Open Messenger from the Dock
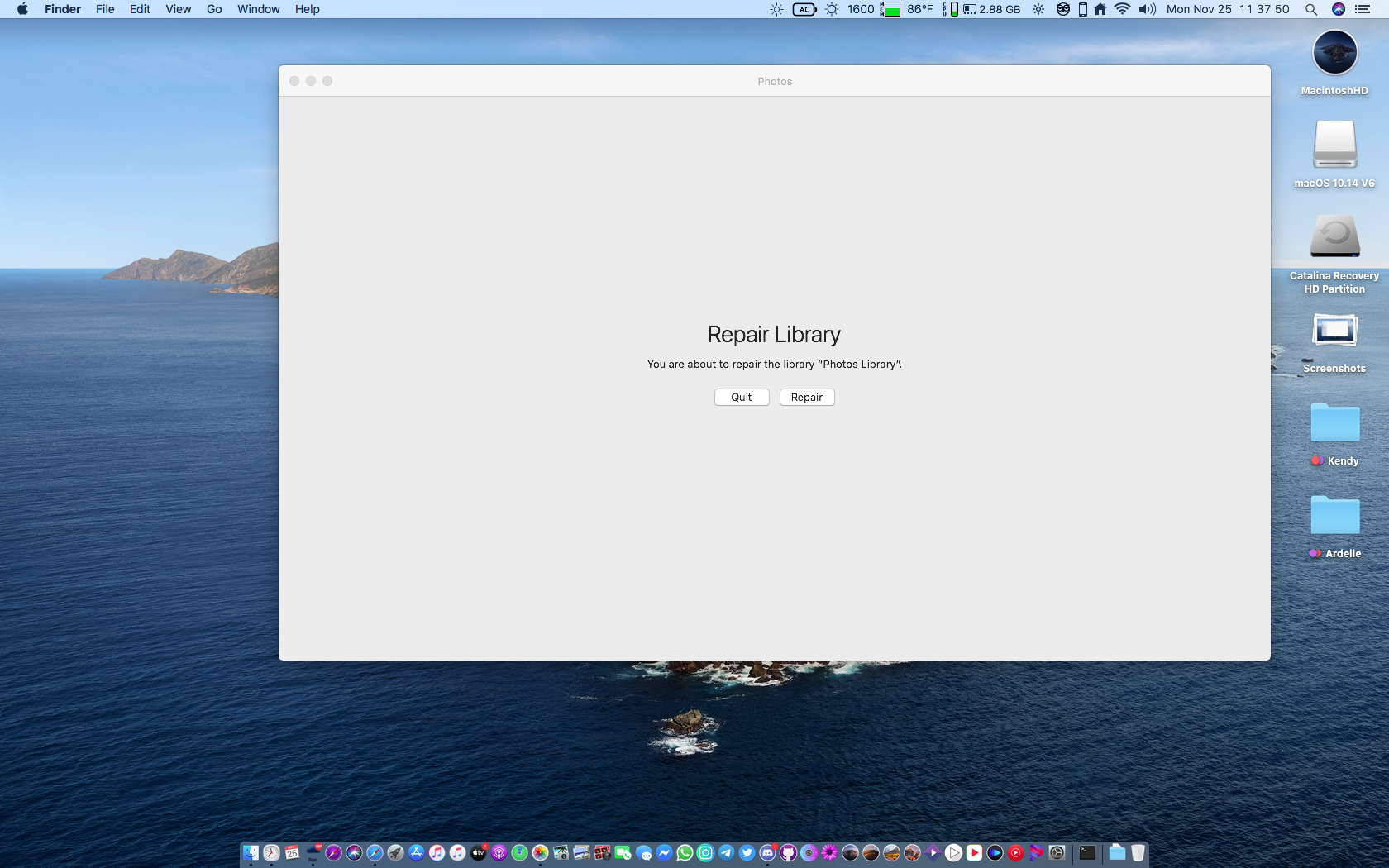 [666, 852]
